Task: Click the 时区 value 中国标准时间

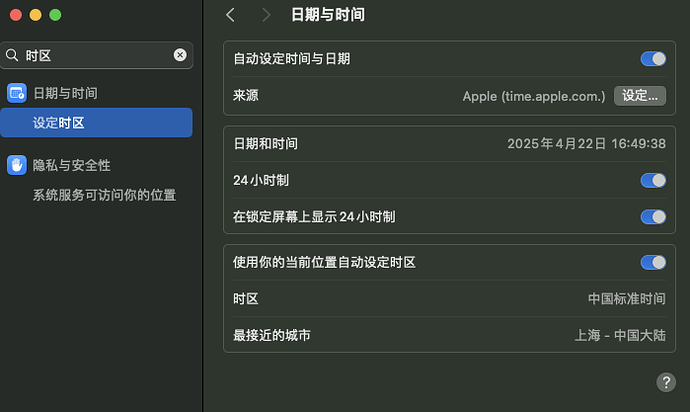Action: pos(627,298)
